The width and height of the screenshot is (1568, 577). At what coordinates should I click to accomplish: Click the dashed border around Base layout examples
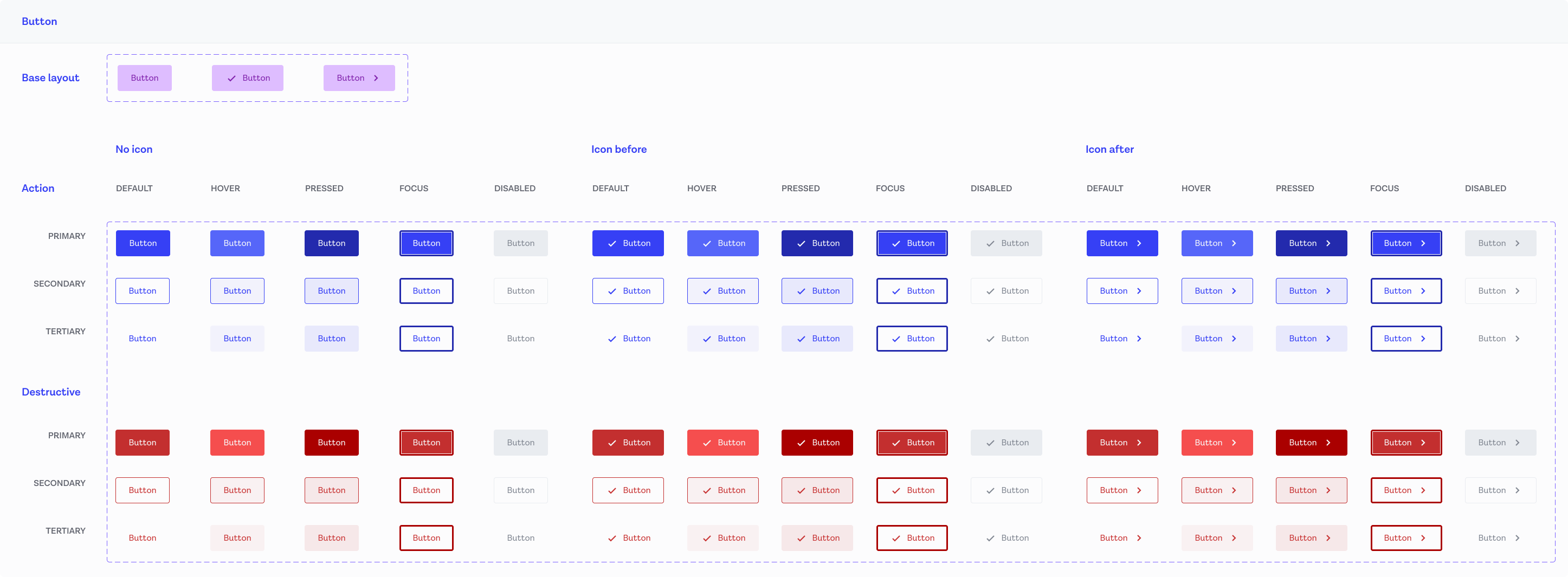(x=257, y=54)
